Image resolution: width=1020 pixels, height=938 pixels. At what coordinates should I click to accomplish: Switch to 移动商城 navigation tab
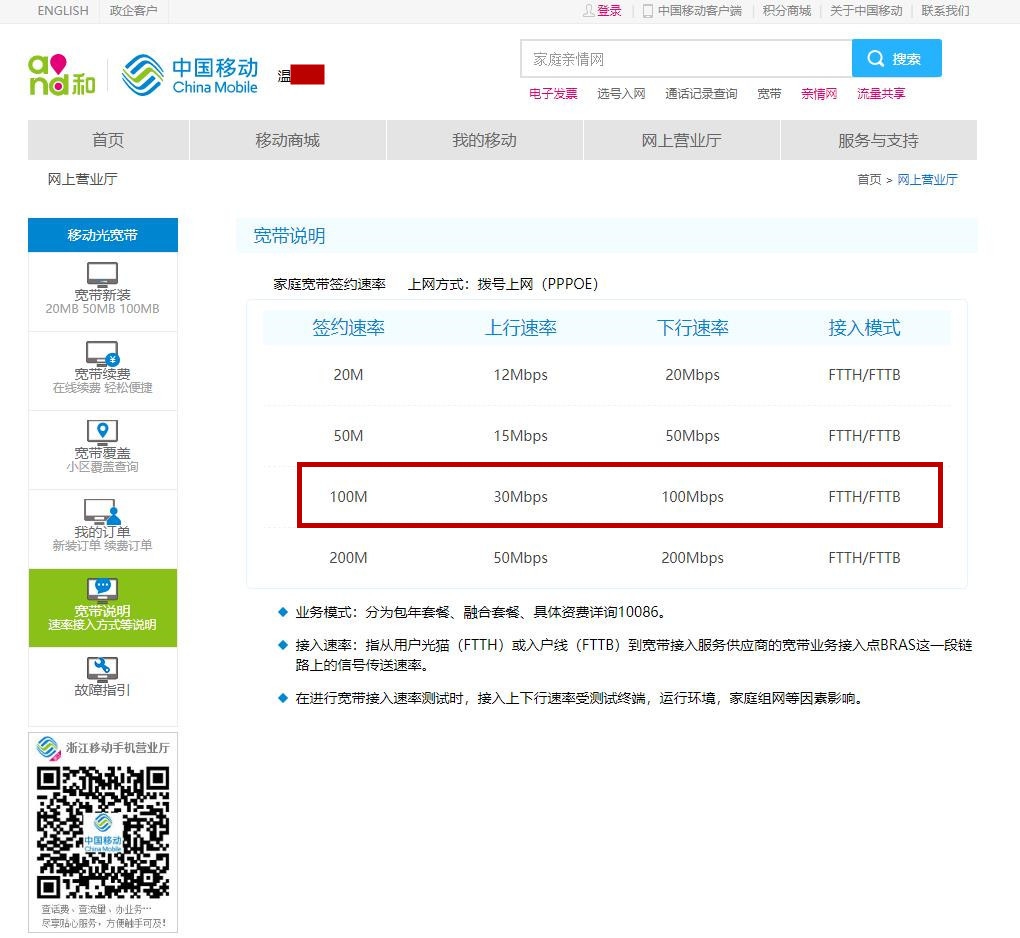[287, 140]
